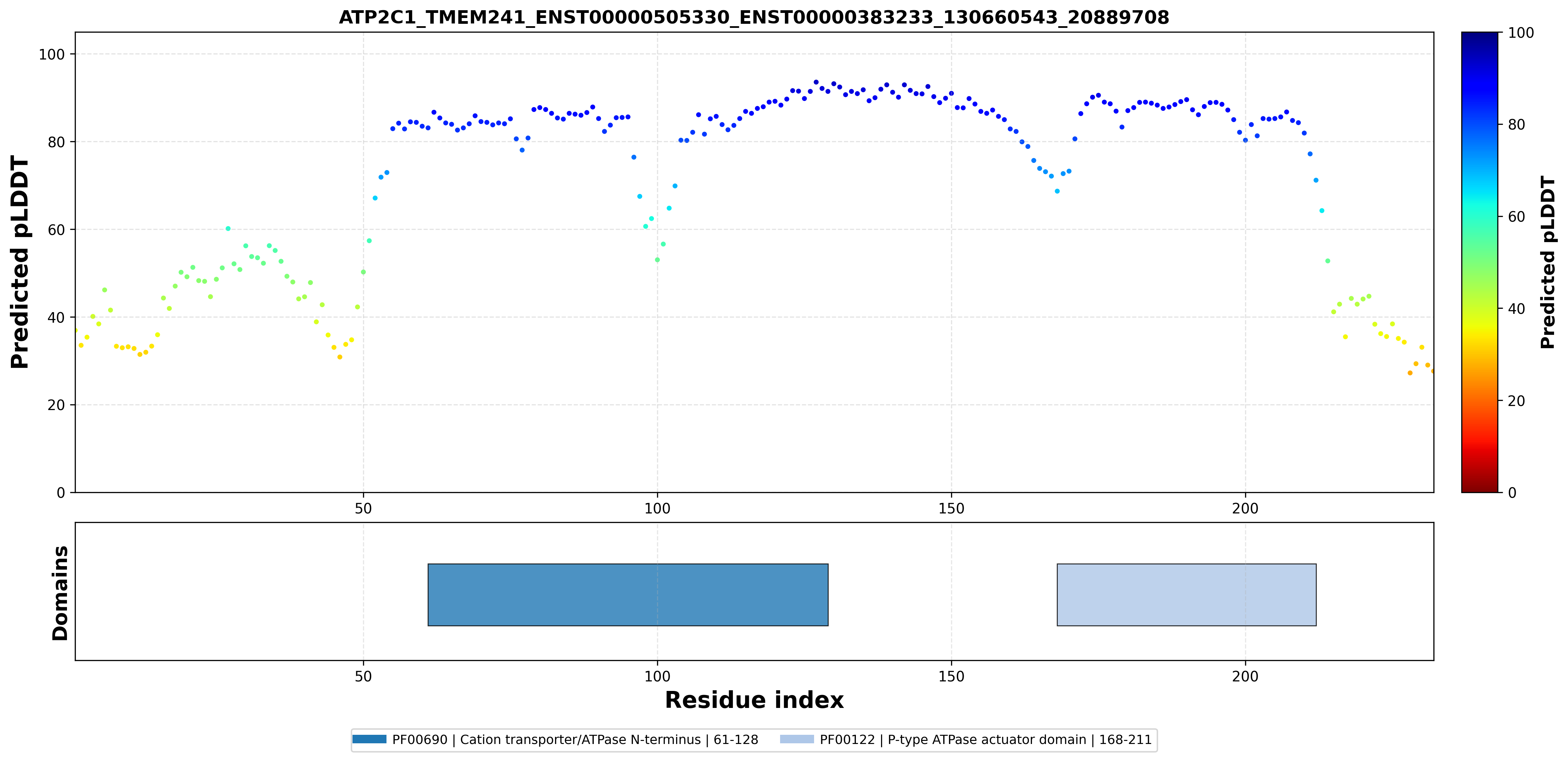Screen dimensions: 1568x762
Task: Click the left Predicted pLDDT y-axis label
Action: coord(19,263)
